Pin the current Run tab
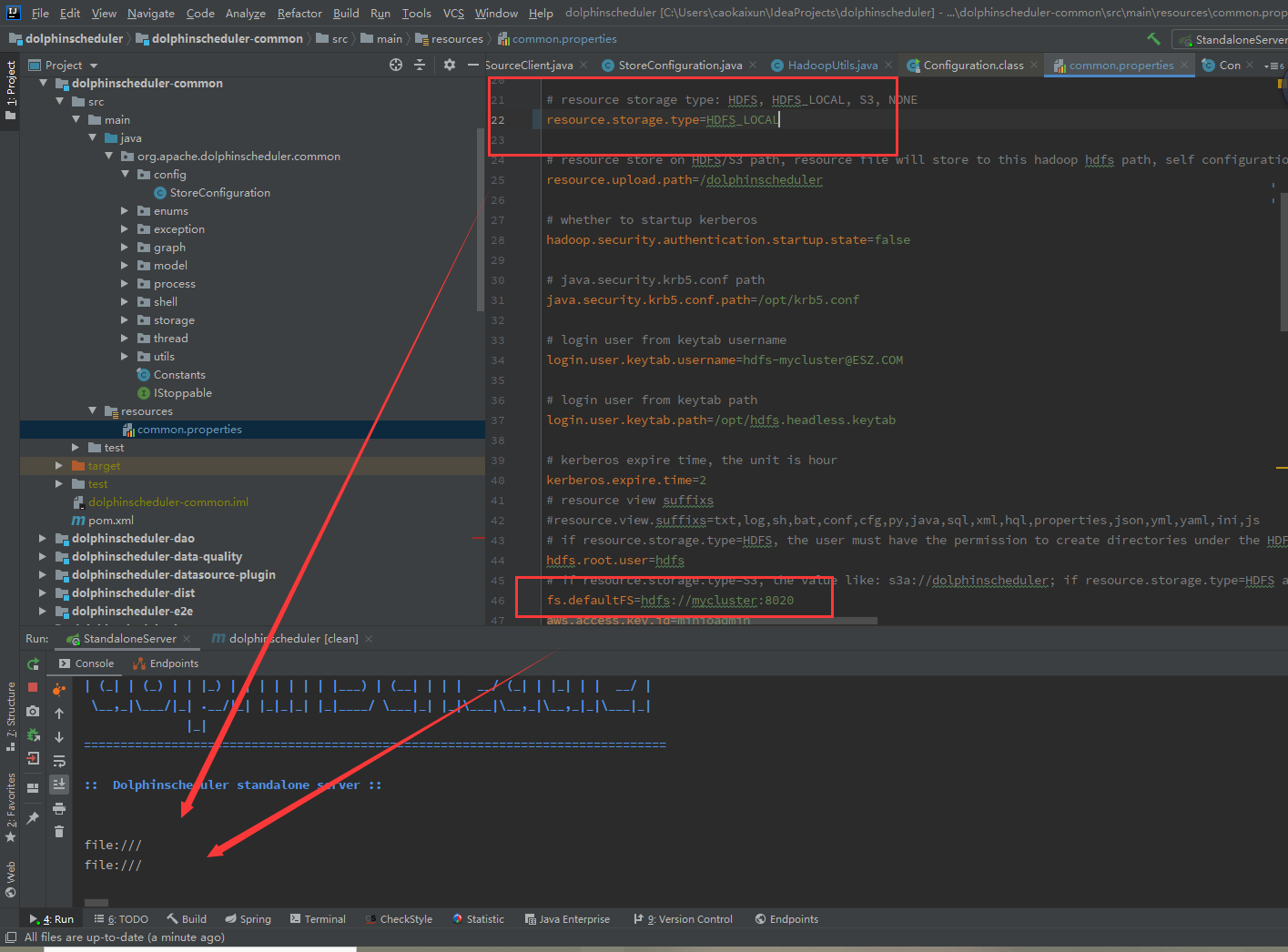 (x=34, y=817)
